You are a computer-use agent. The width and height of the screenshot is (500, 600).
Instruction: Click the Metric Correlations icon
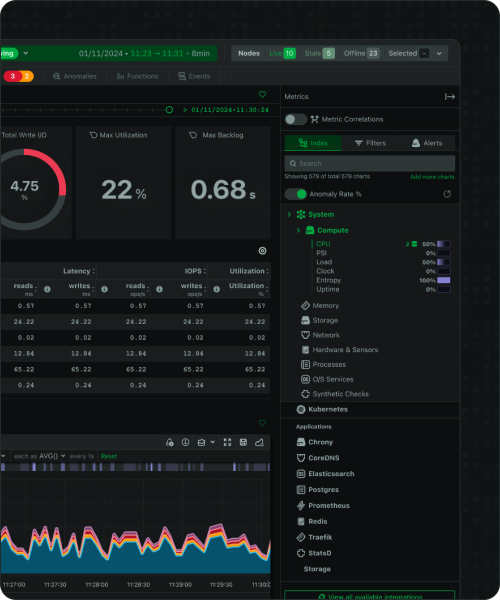coord(314,119)
